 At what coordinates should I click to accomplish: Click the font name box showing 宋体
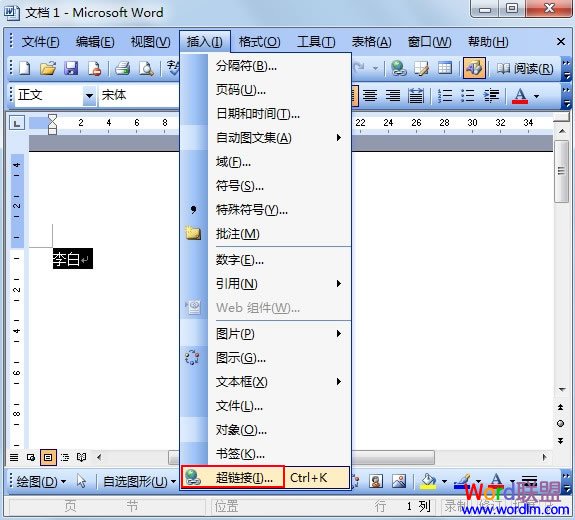coord(139,95)
